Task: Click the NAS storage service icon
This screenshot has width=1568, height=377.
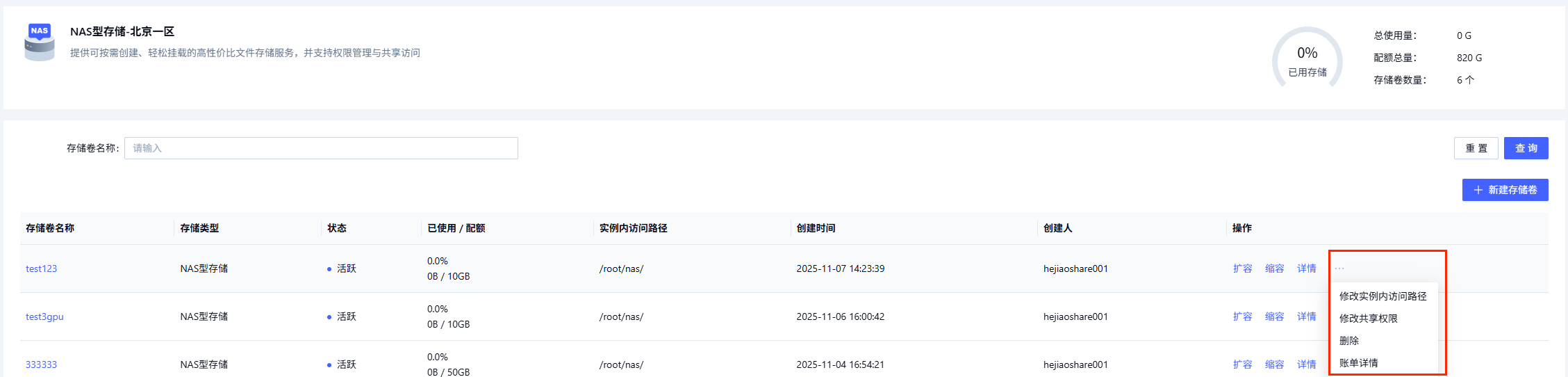Action: pyautogui.click(x=40, y=42)
